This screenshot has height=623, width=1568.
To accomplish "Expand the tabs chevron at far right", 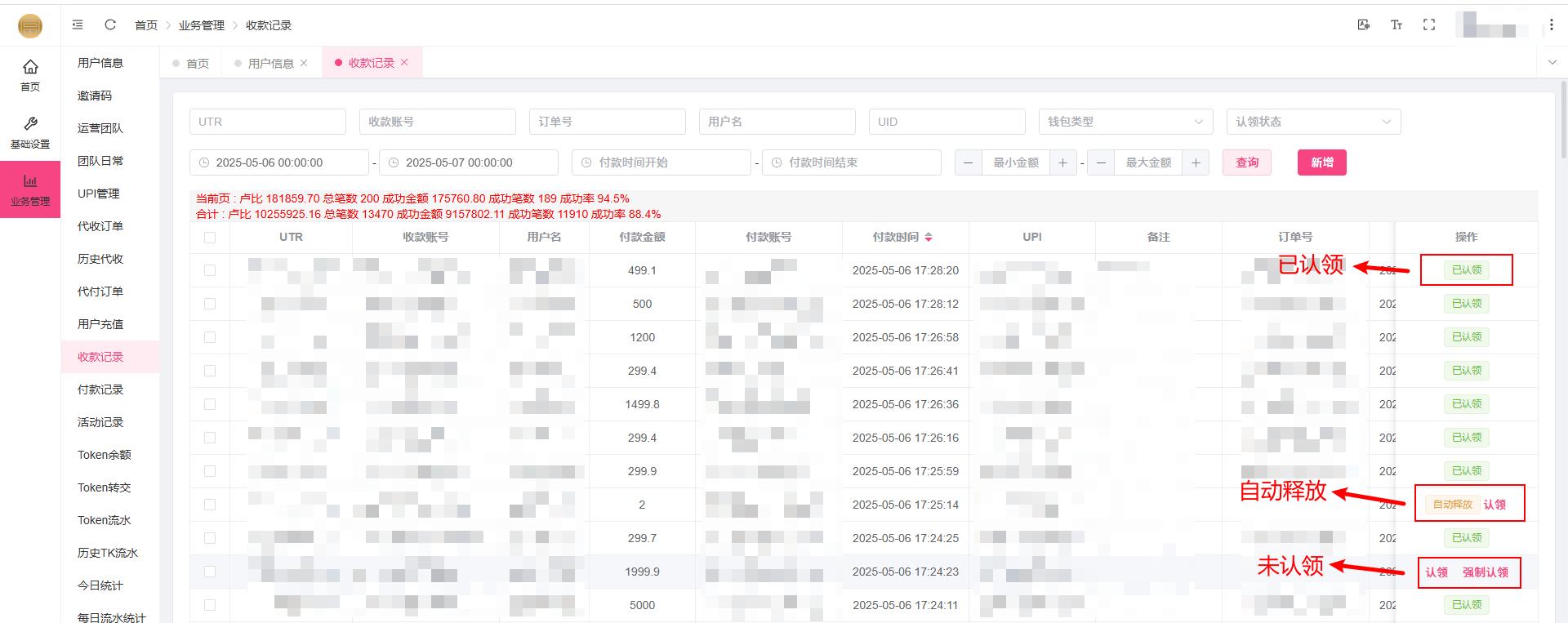I will 1552,62.
